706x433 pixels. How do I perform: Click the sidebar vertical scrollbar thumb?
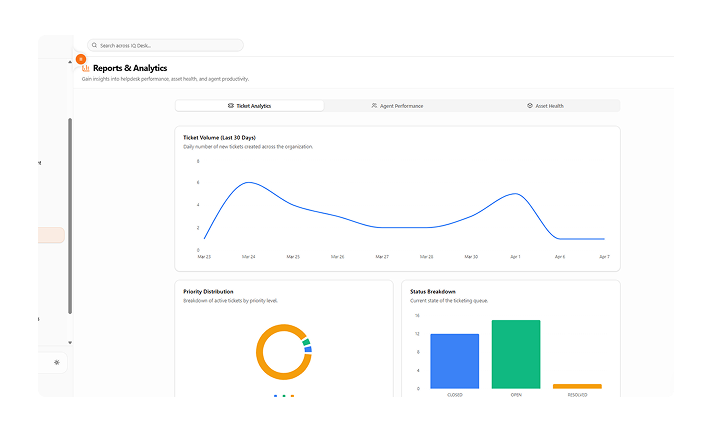click(70, 216)
